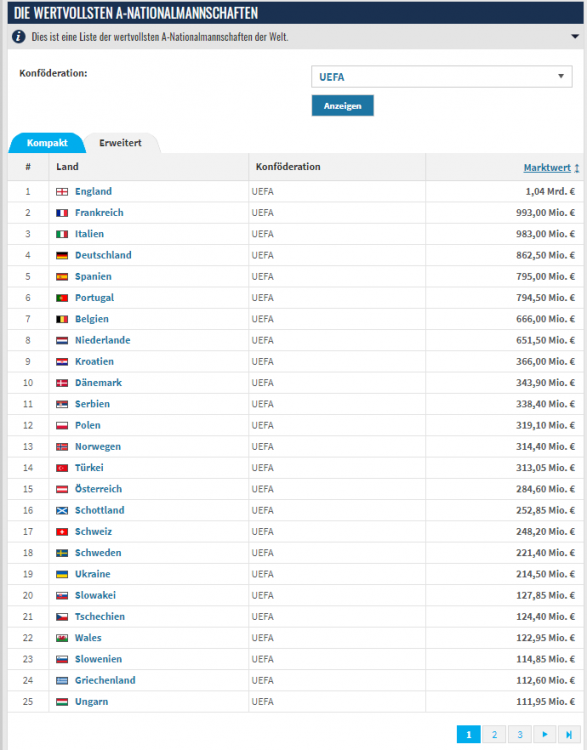The height and width of the screenshot is (750, 587).
Task: Click the Wales flag icon
Action: click(x=62, y=638)
